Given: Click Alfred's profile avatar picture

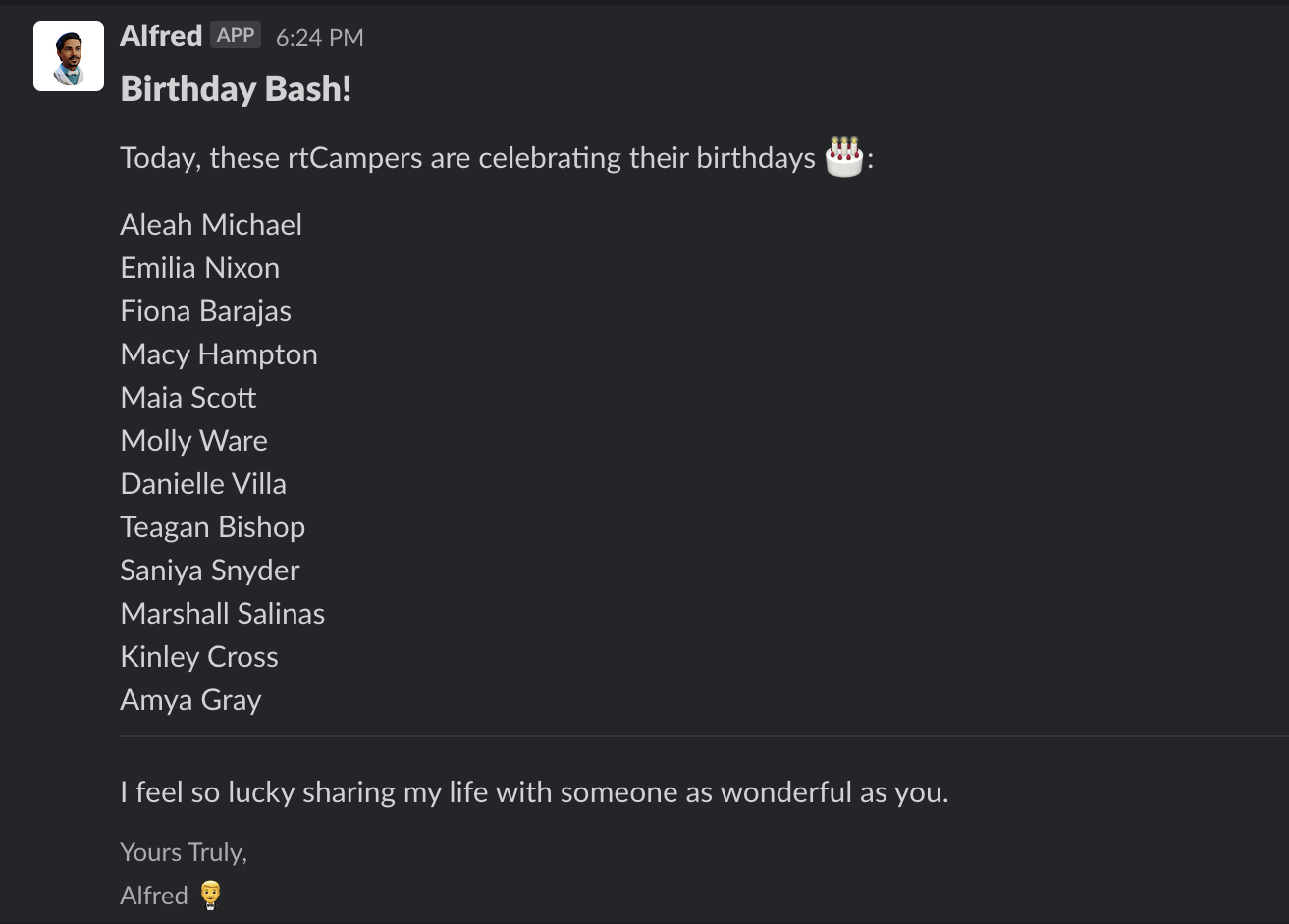Looking at the screenshot, I should tap(69, 56).
